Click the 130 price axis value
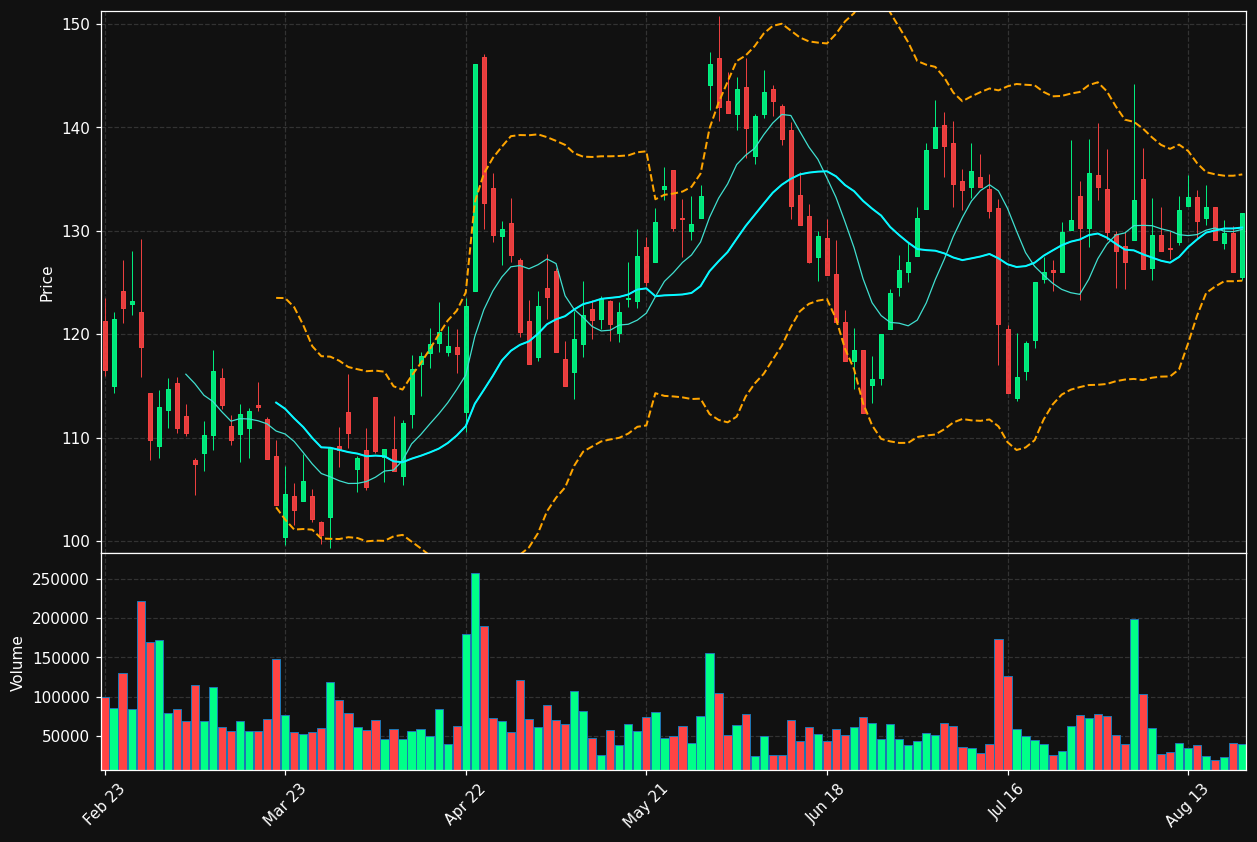This screenshot has width=1257, height=842. 78,231
